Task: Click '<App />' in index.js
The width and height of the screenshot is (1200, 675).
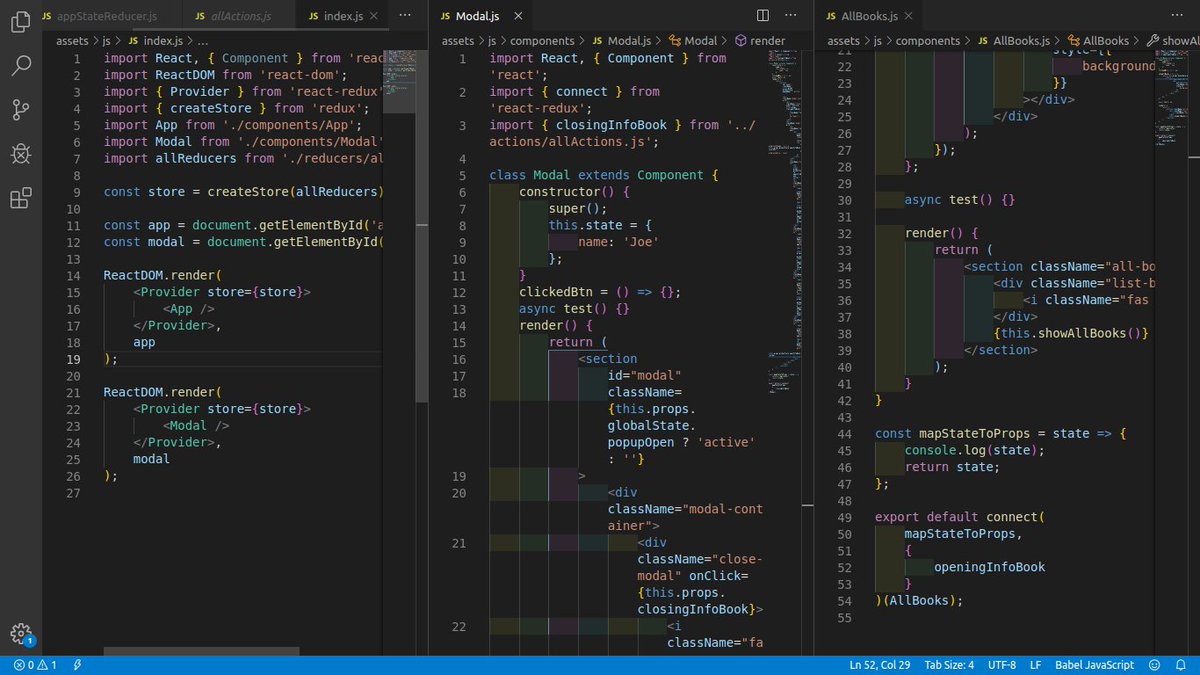Action: click(187, 309)
